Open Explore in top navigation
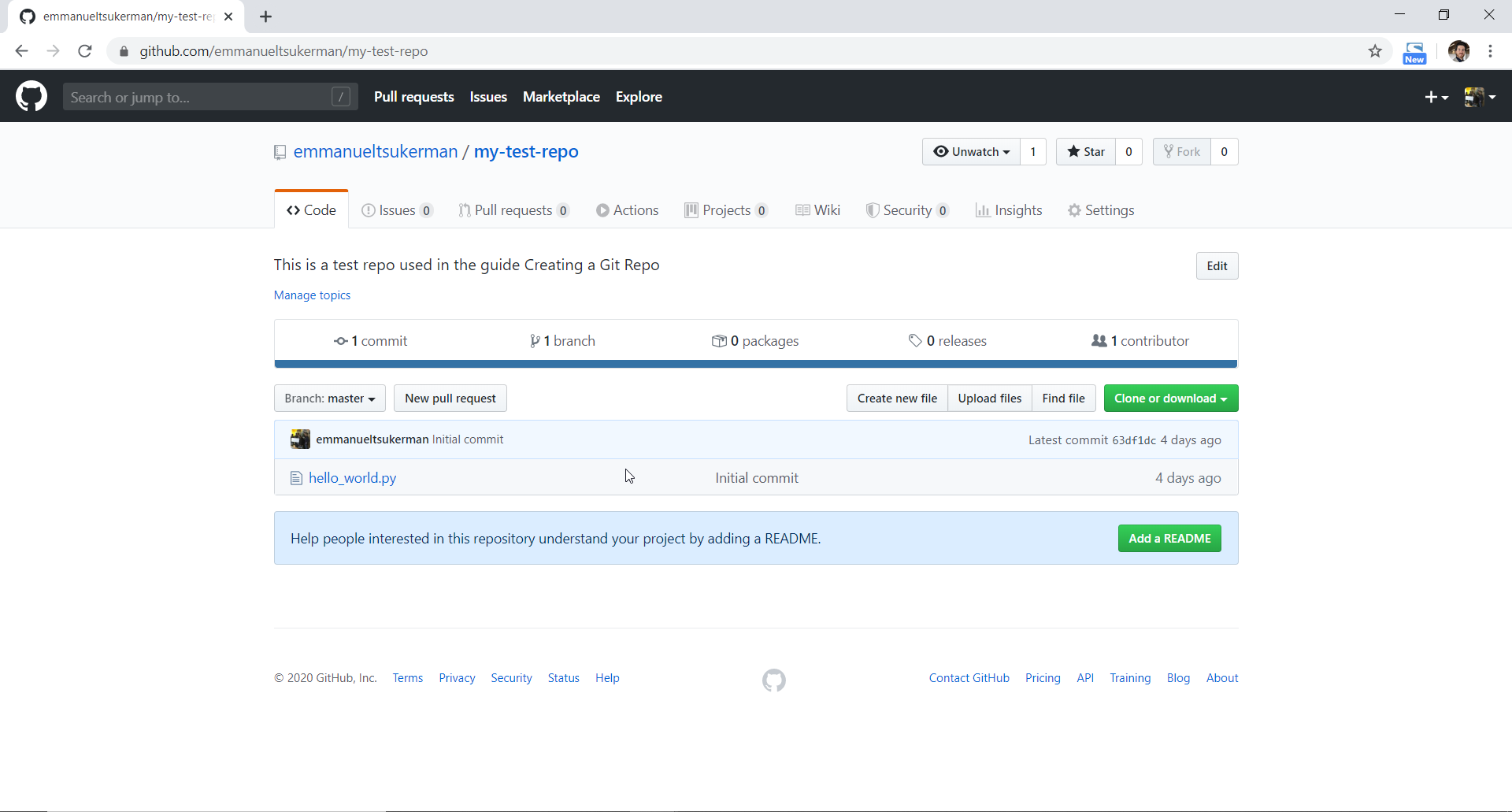This screenshot has height=812, width=1512. [x=639, y=97]
